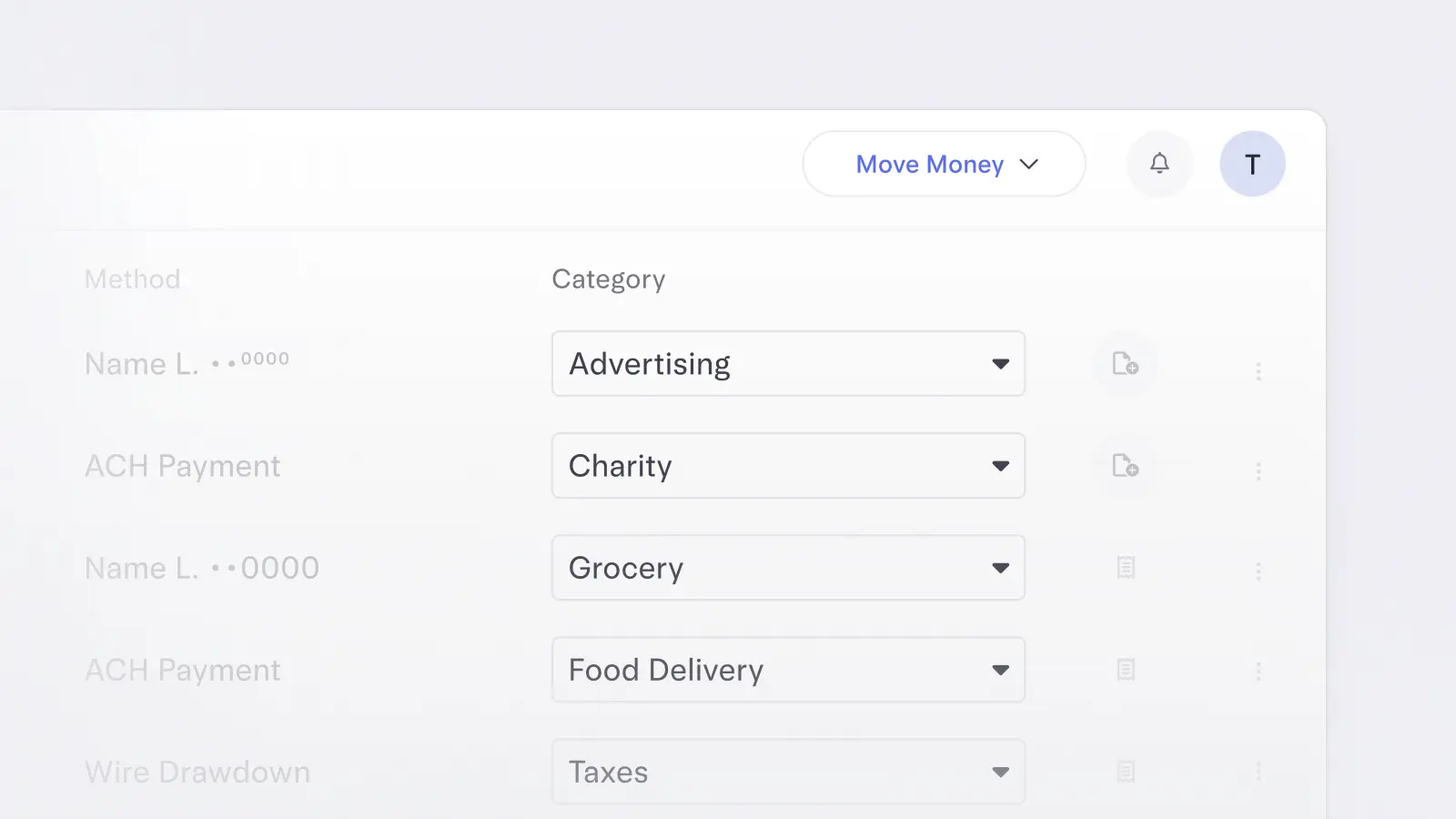Click the attach receipt icon next to Advertising

pos(1125,364)
